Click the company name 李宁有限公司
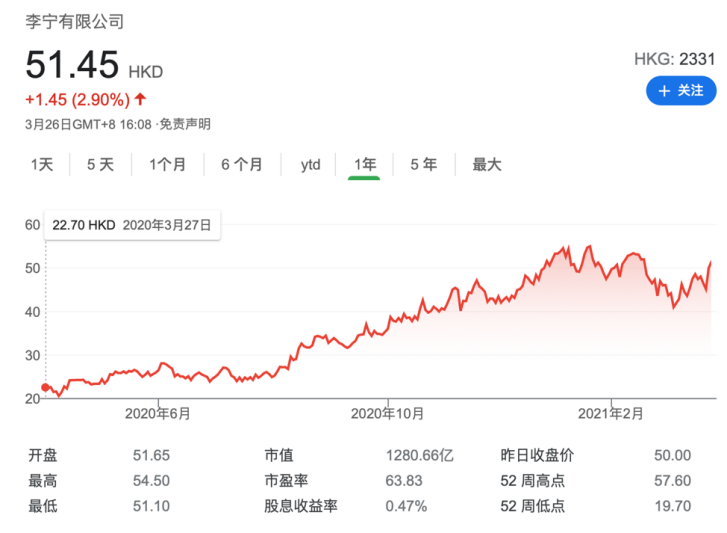Viewport: 727px width, 533px height. click(74, 22)
